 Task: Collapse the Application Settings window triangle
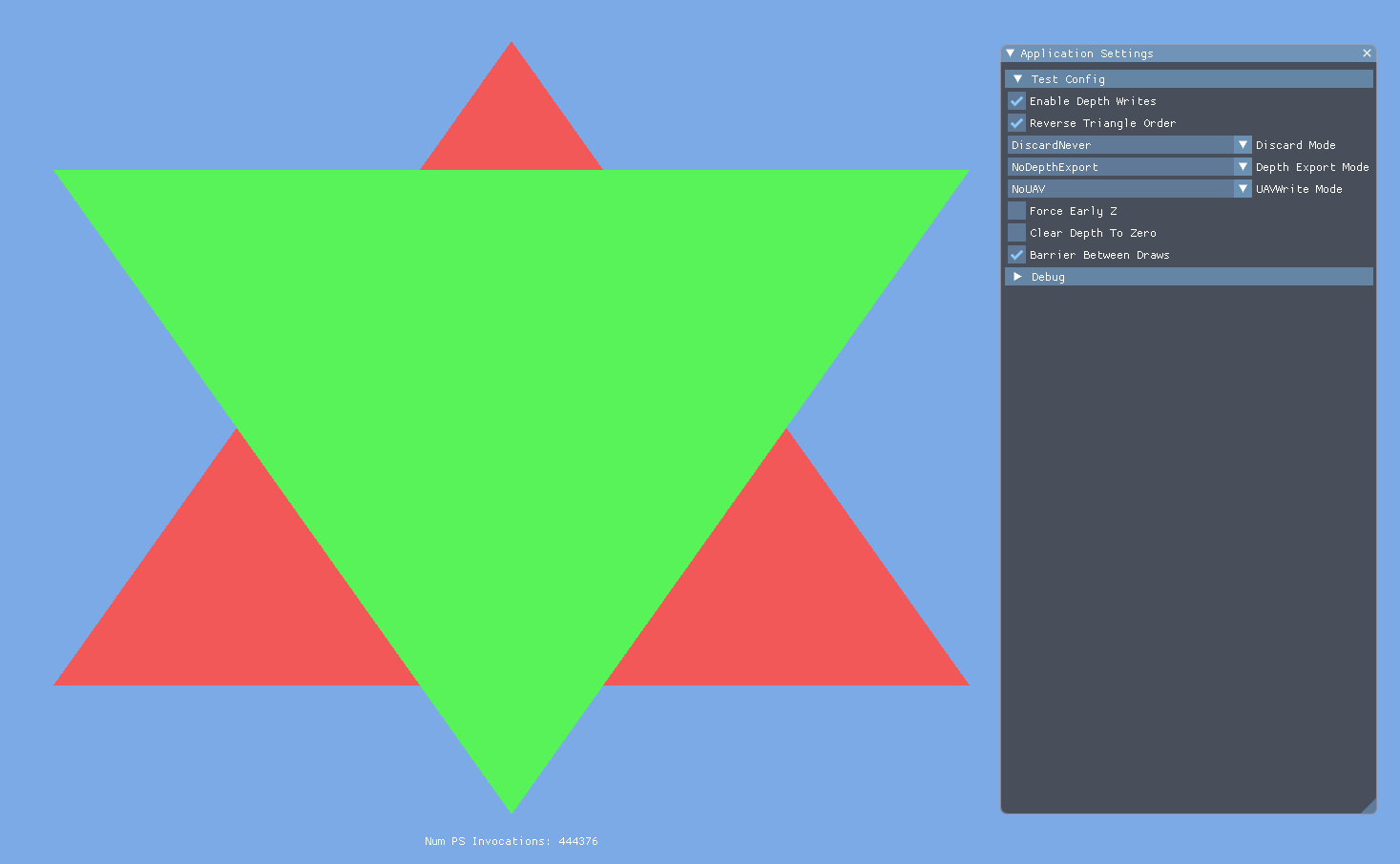[x=1011, y=53]
